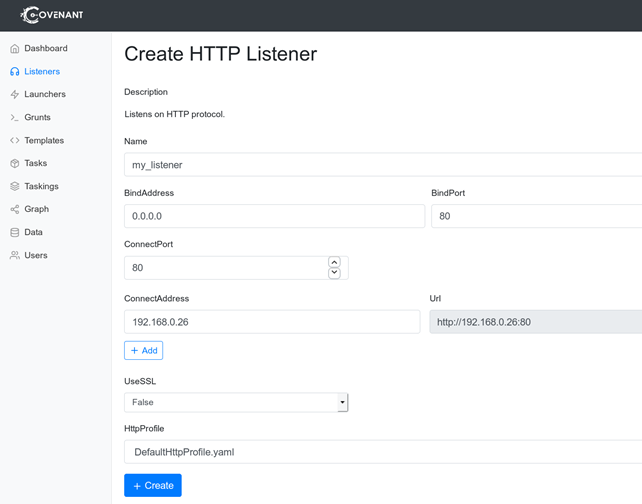Screen dimensions: 642x504
Task: Click the Templates code brackets icon
Action: click(15, 141)
